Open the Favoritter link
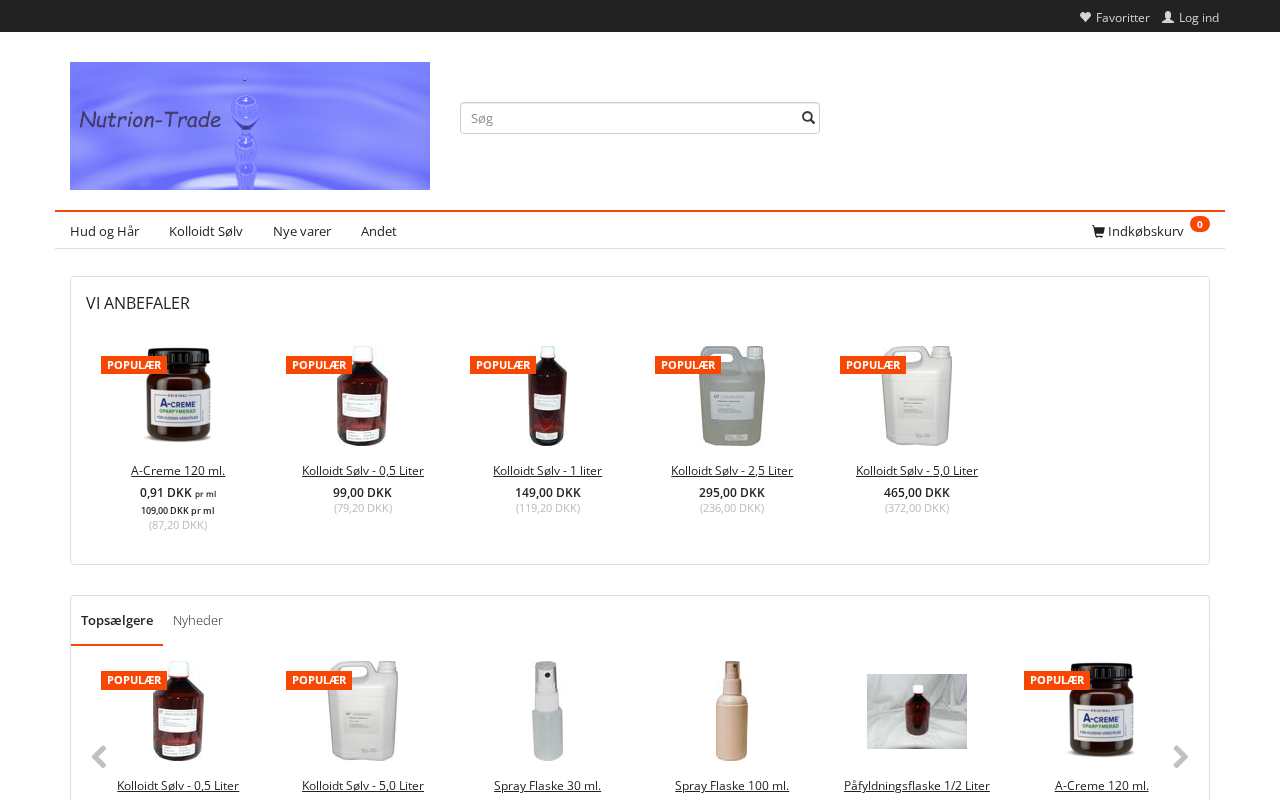This screenshot has width=1280, height=800. [1115, 17]
